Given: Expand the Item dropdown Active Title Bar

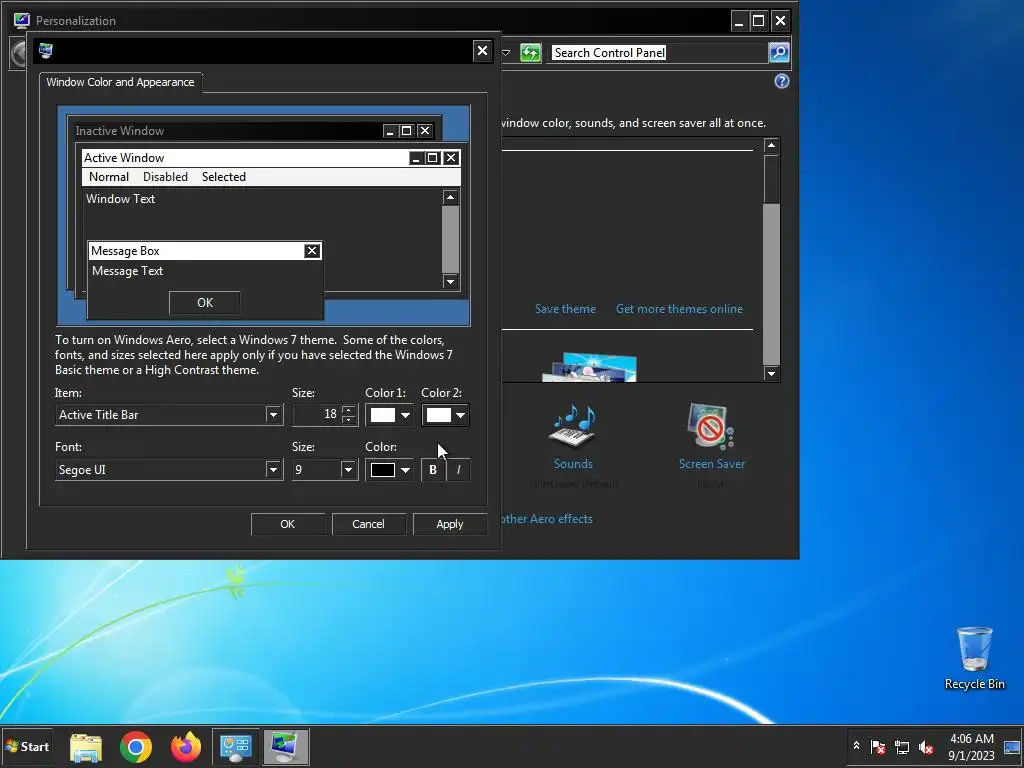Looking at the screenshot, I should 273,415.
